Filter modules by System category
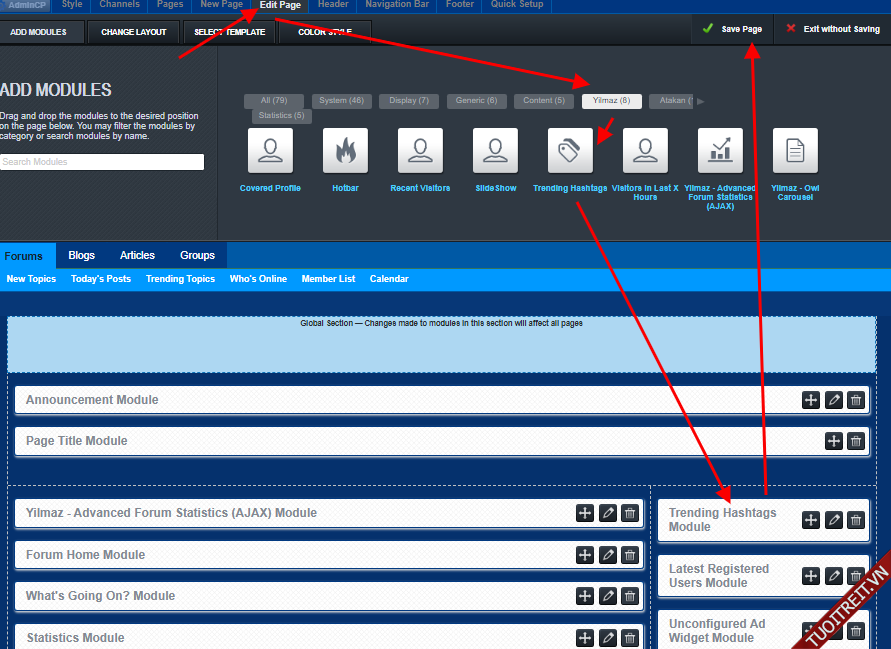The width and height of the screenshot is (891, 649). [x=341, y=101]
